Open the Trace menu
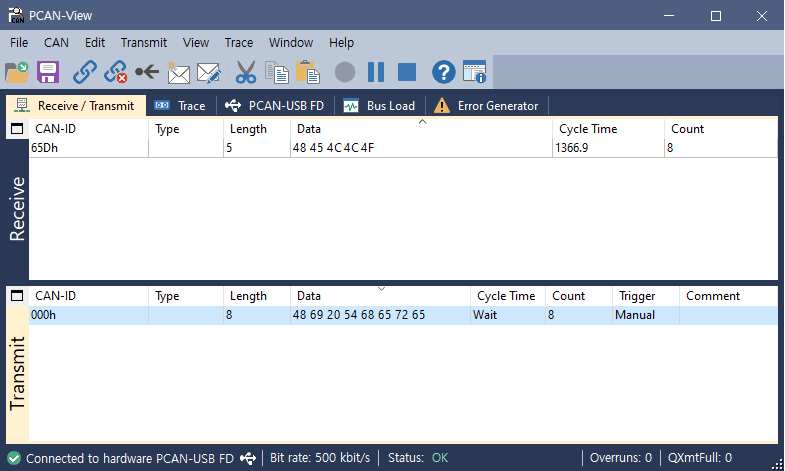Viewport: 785px width, 471px height. point(239,43)
